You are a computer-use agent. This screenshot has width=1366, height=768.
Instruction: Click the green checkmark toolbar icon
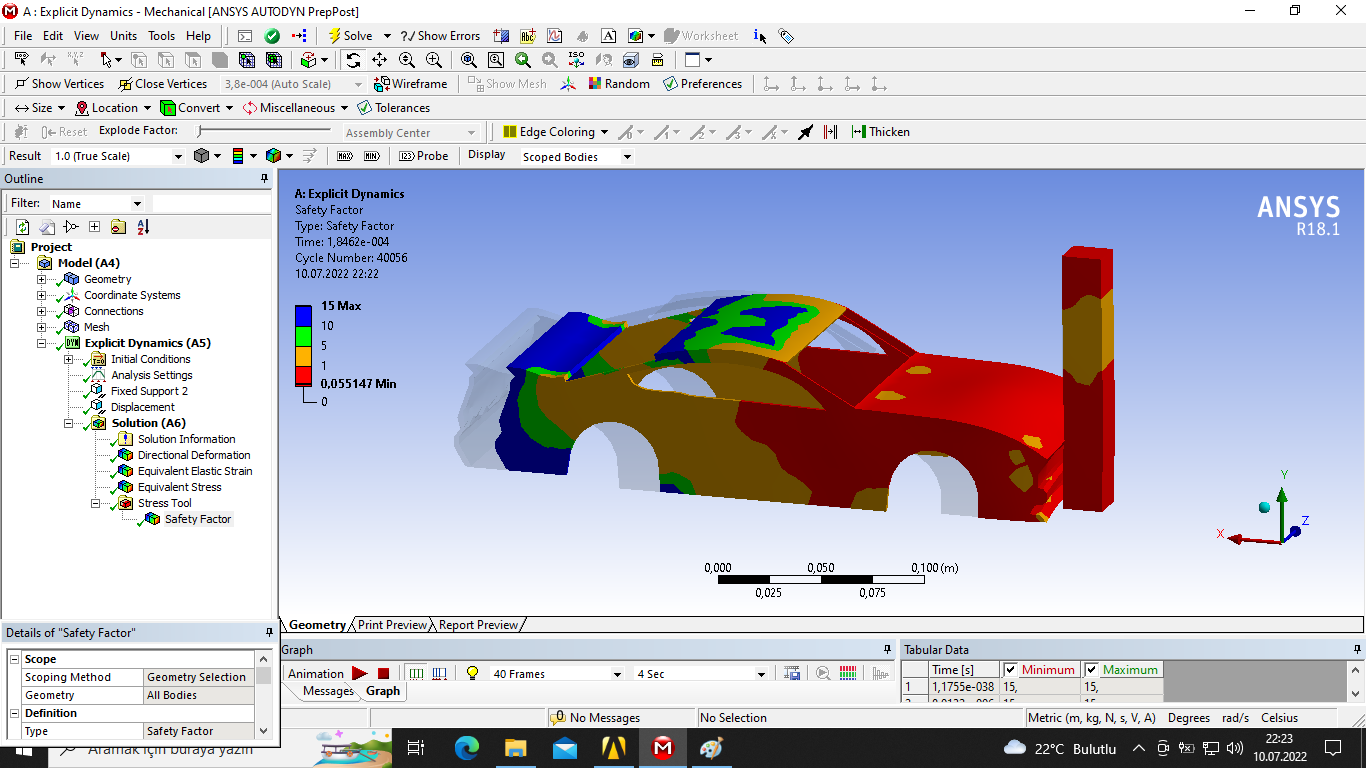pyautogui.click(x=271, y=35)
